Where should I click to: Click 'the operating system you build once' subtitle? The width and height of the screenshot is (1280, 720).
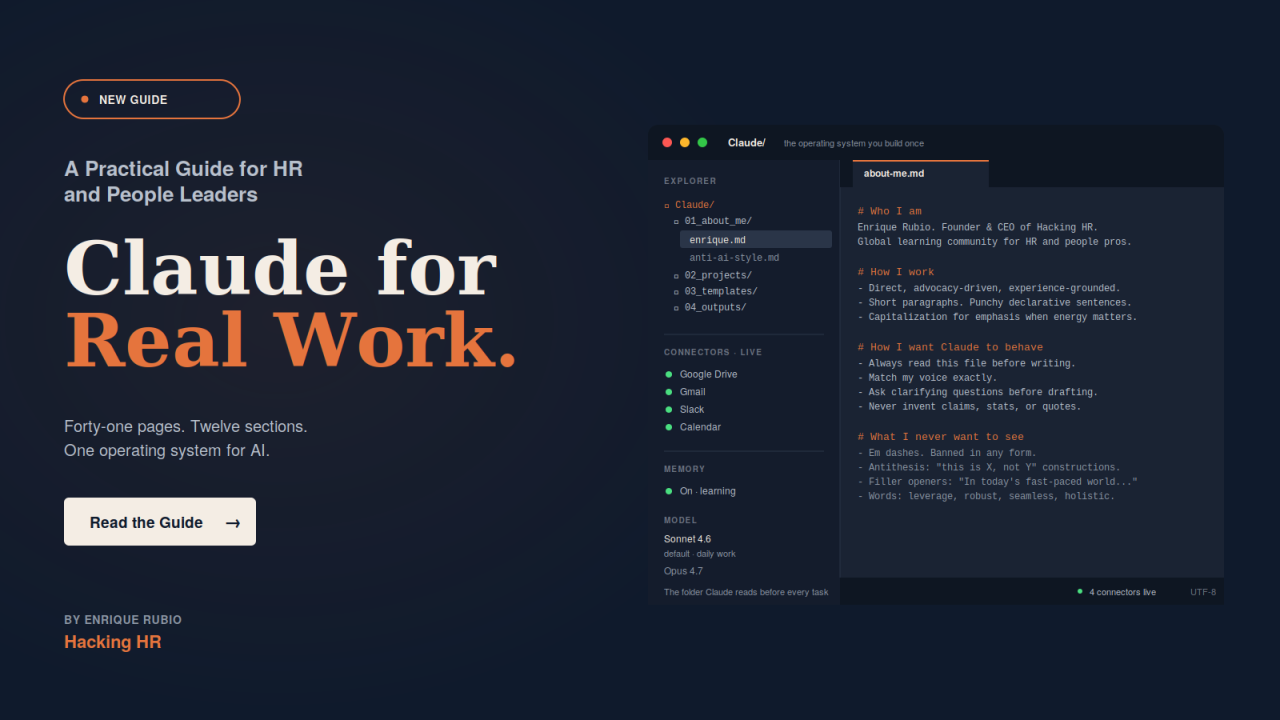click(x=854, y=143)
